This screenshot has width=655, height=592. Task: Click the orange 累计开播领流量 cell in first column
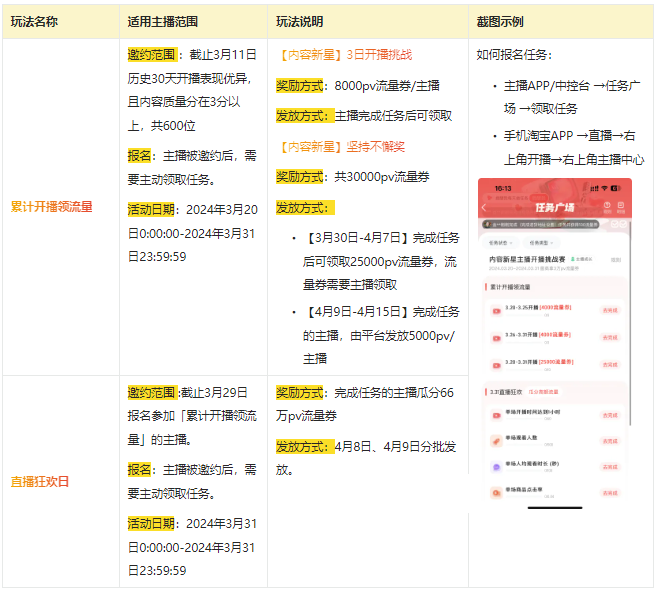click(51, 207)
